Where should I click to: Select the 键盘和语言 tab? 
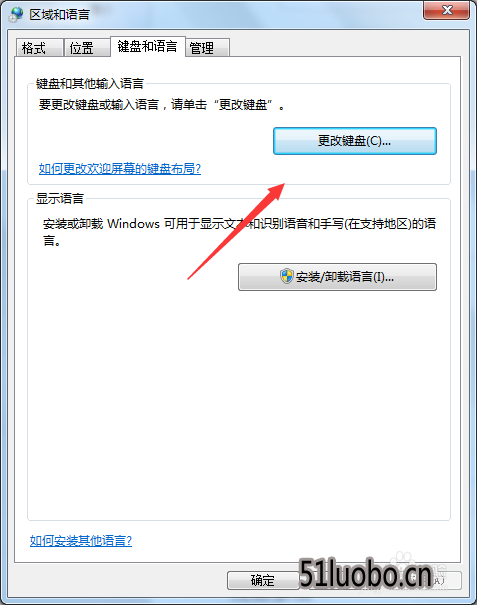click(148, 46)
